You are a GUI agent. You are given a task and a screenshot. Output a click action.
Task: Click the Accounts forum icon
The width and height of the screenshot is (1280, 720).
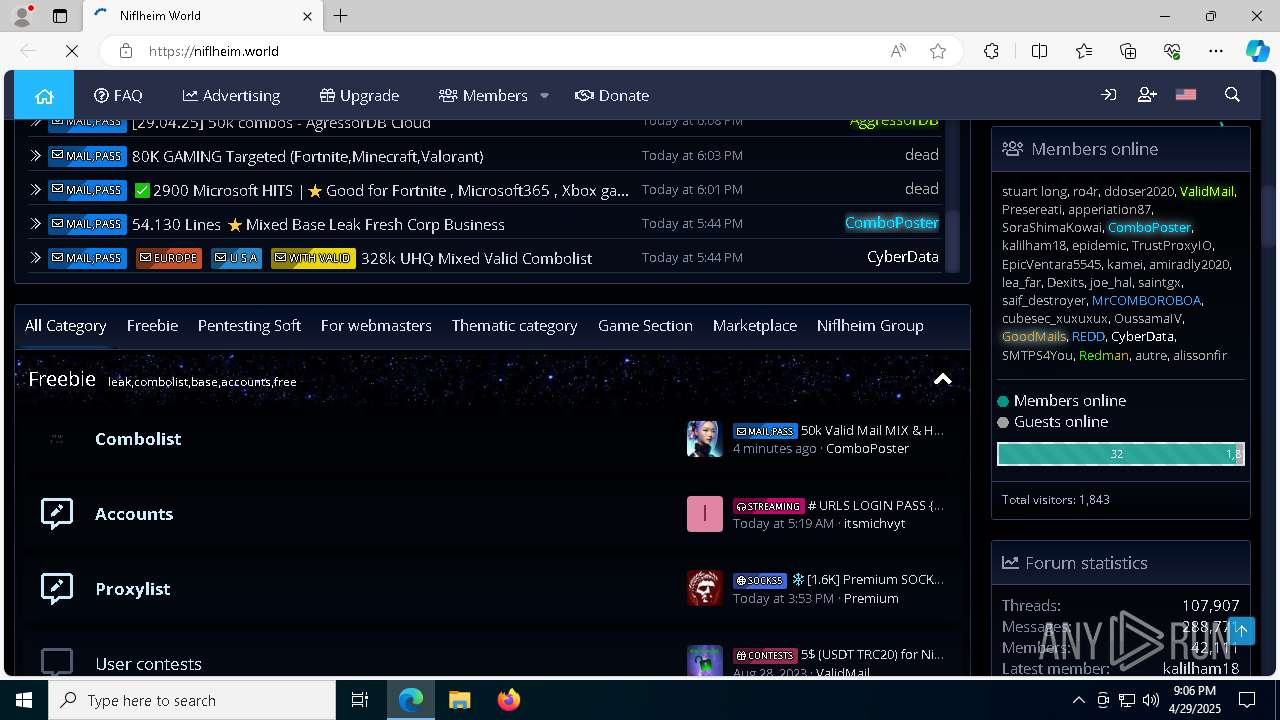tap(57, 513)
